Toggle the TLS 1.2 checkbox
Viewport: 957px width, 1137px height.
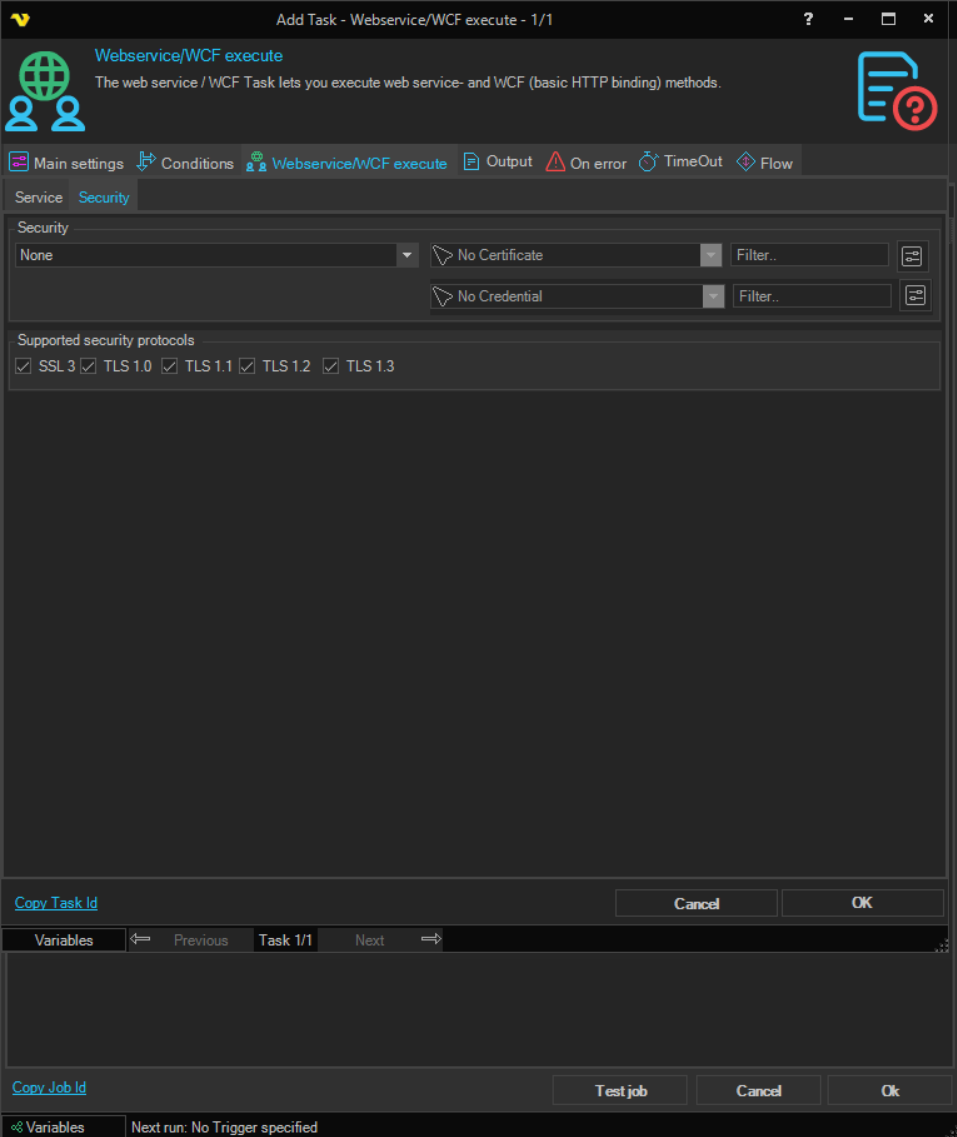(x=248, y=367)
